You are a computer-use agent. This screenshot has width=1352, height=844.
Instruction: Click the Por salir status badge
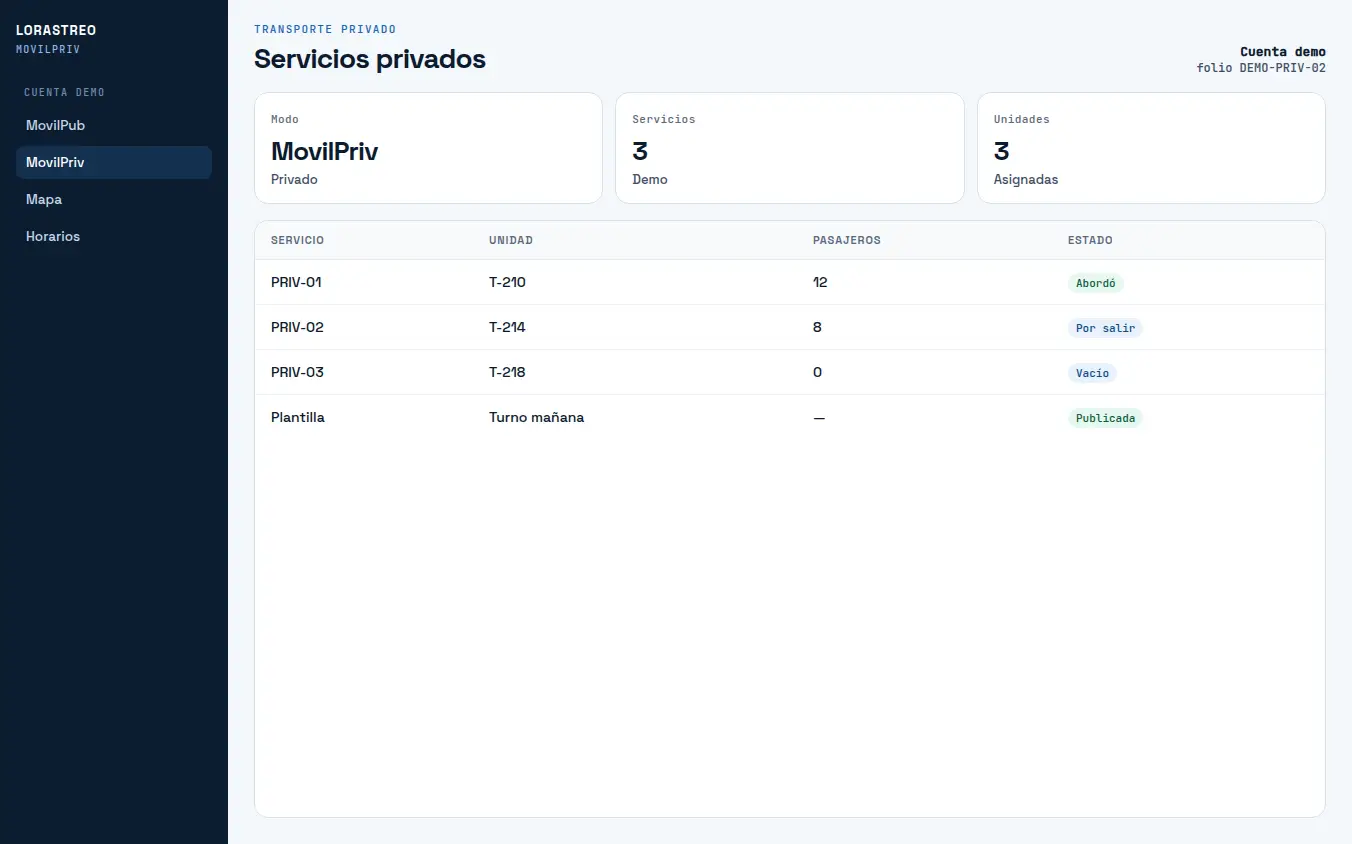(x=1105, y=328)
